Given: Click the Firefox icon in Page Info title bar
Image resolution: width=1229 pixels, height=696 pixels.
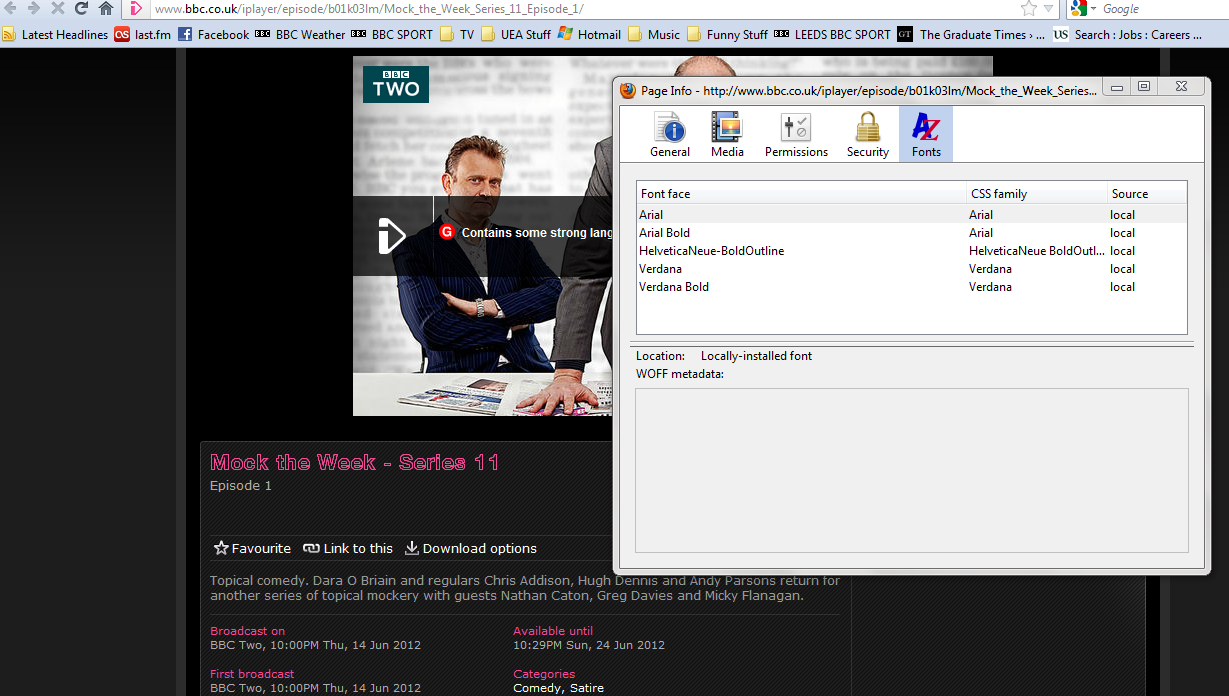Looking at the screenshot, I should pyautogui.click(x=628, y=90).
